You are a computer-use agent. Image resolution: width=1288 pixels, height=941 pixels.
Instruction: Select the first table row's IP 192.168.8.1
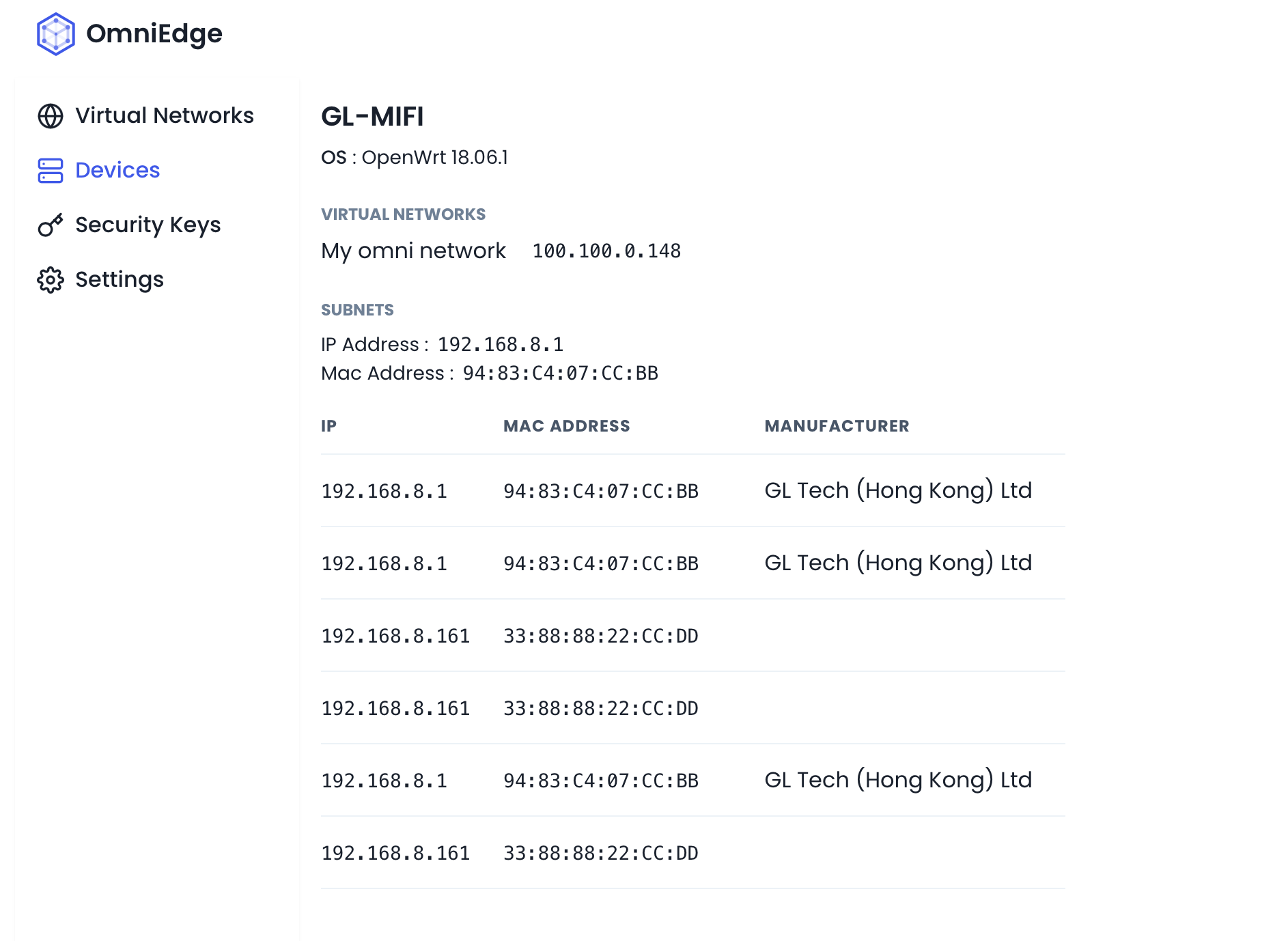point(384,491)
